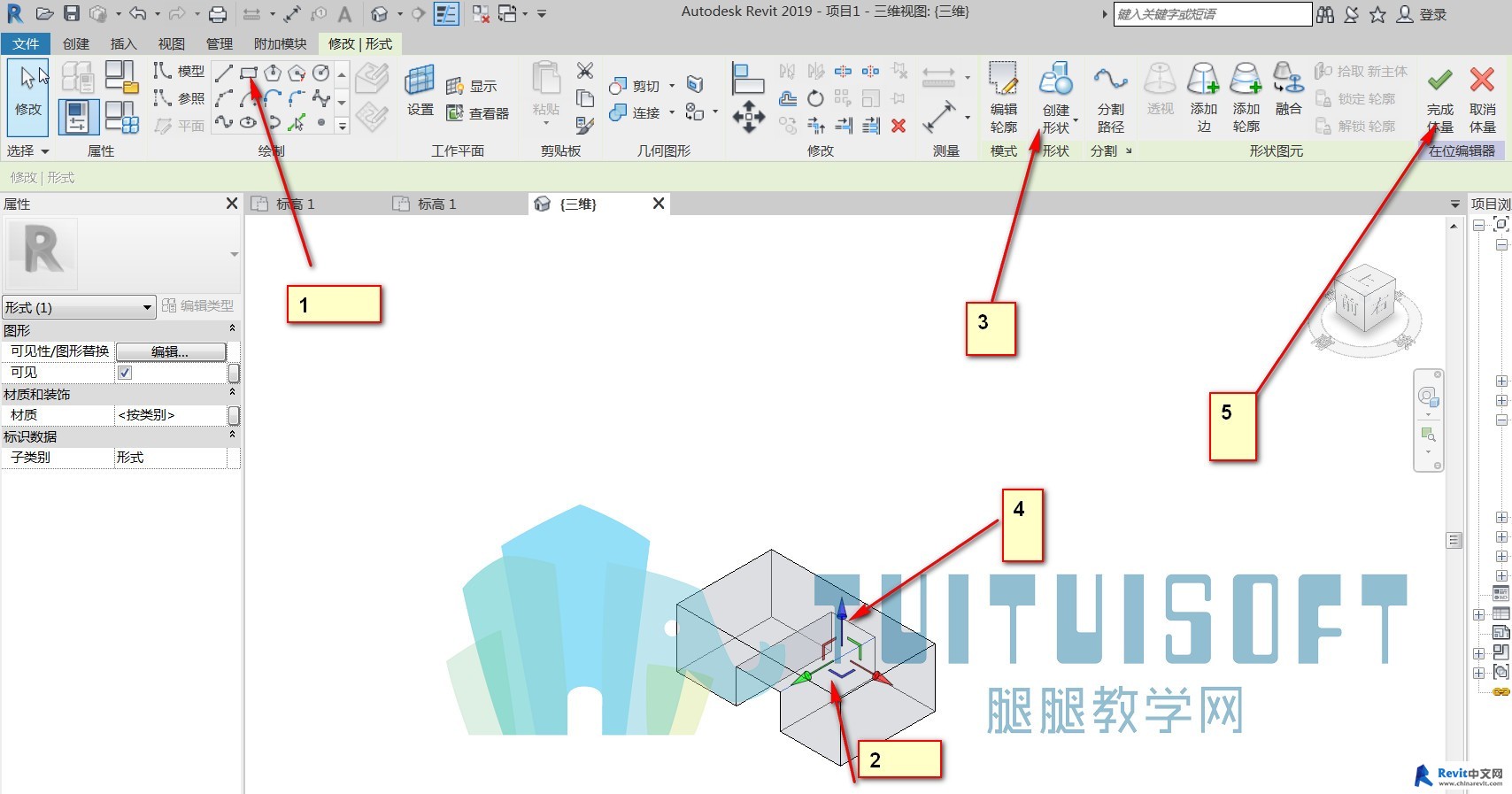Screen dimensions: 1512x794
Task: Click Add Edge (添加边) tool
Action: pyautogui.click(x=1203, y=97)
